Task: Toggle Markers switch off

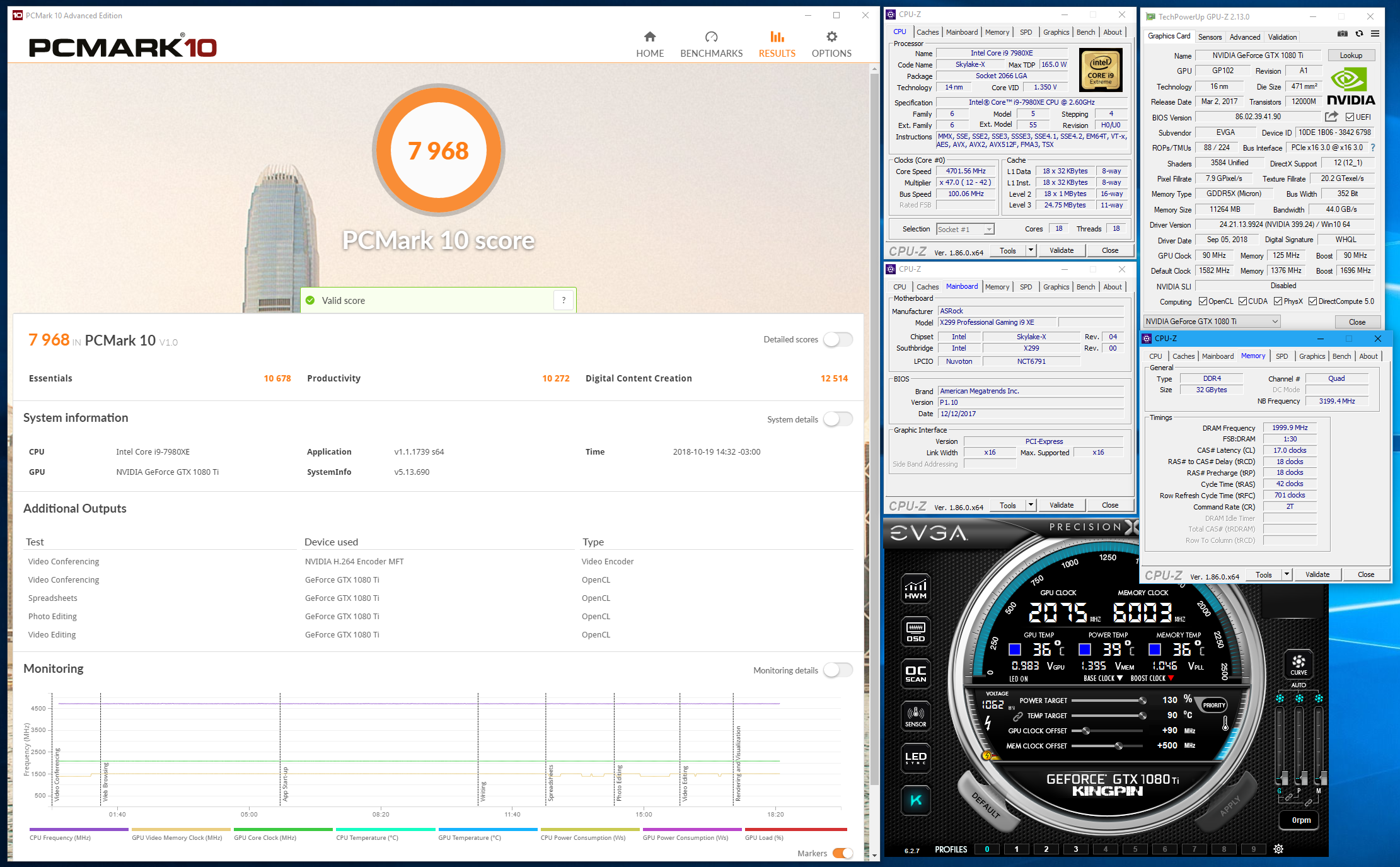Action: pyautogui.click(x=843, y=853)
